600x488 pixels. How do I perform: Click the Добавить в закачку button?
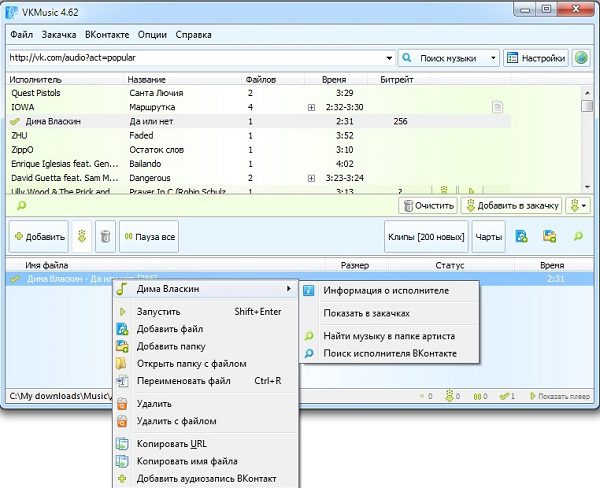(512, 206)
